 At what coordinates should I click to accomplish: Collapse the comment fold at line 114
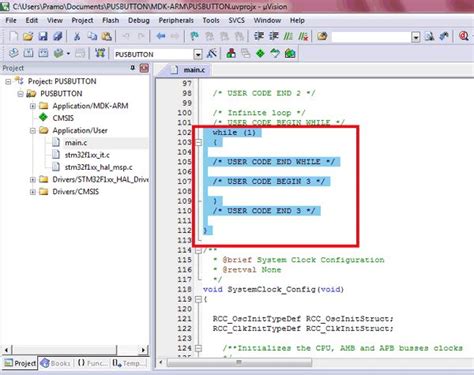(x=199, y=250)
